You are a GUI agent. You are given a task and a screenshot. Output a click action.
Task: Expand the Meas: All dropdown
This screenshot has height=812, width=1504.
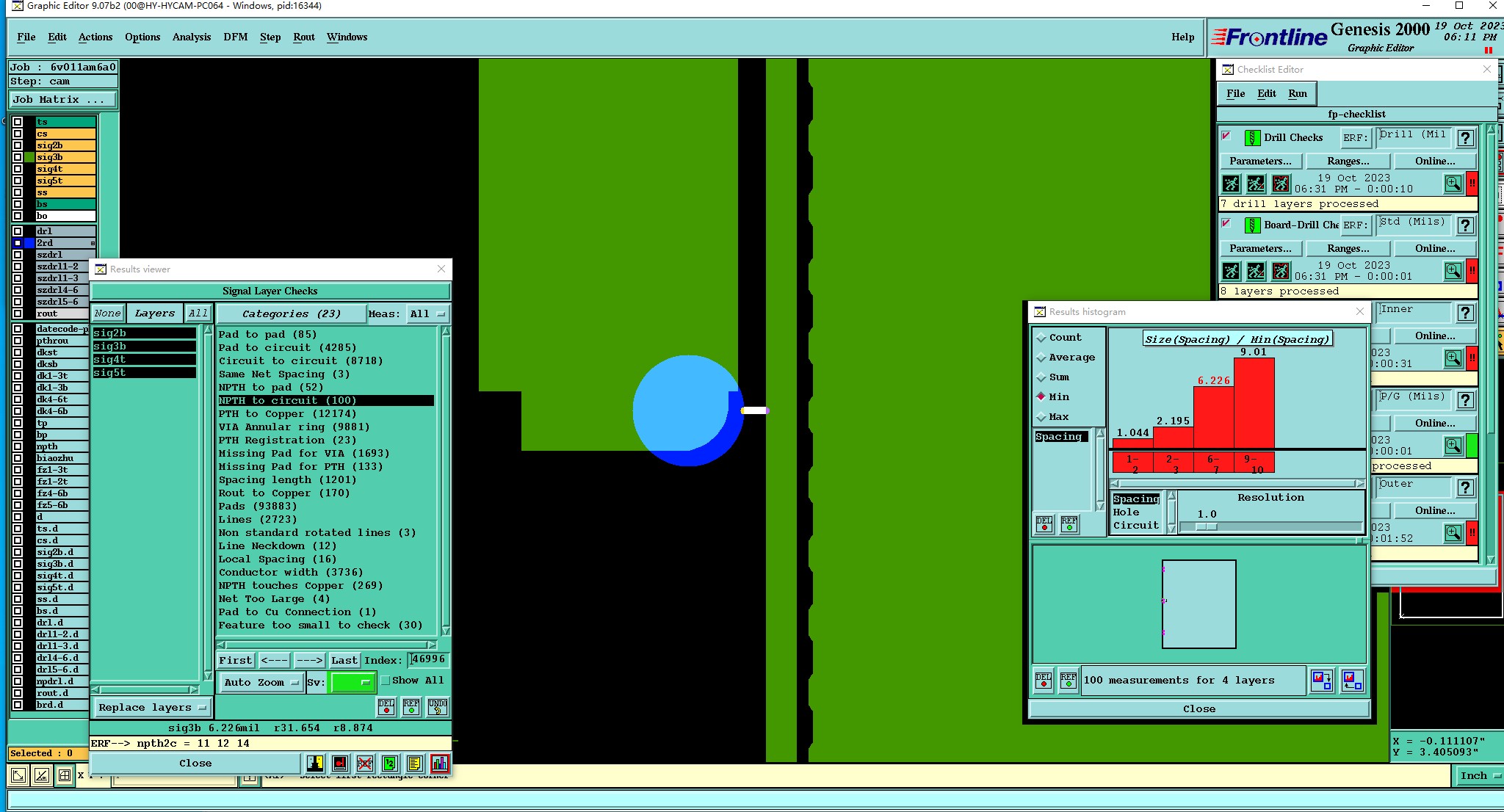(x=428, y=314)
